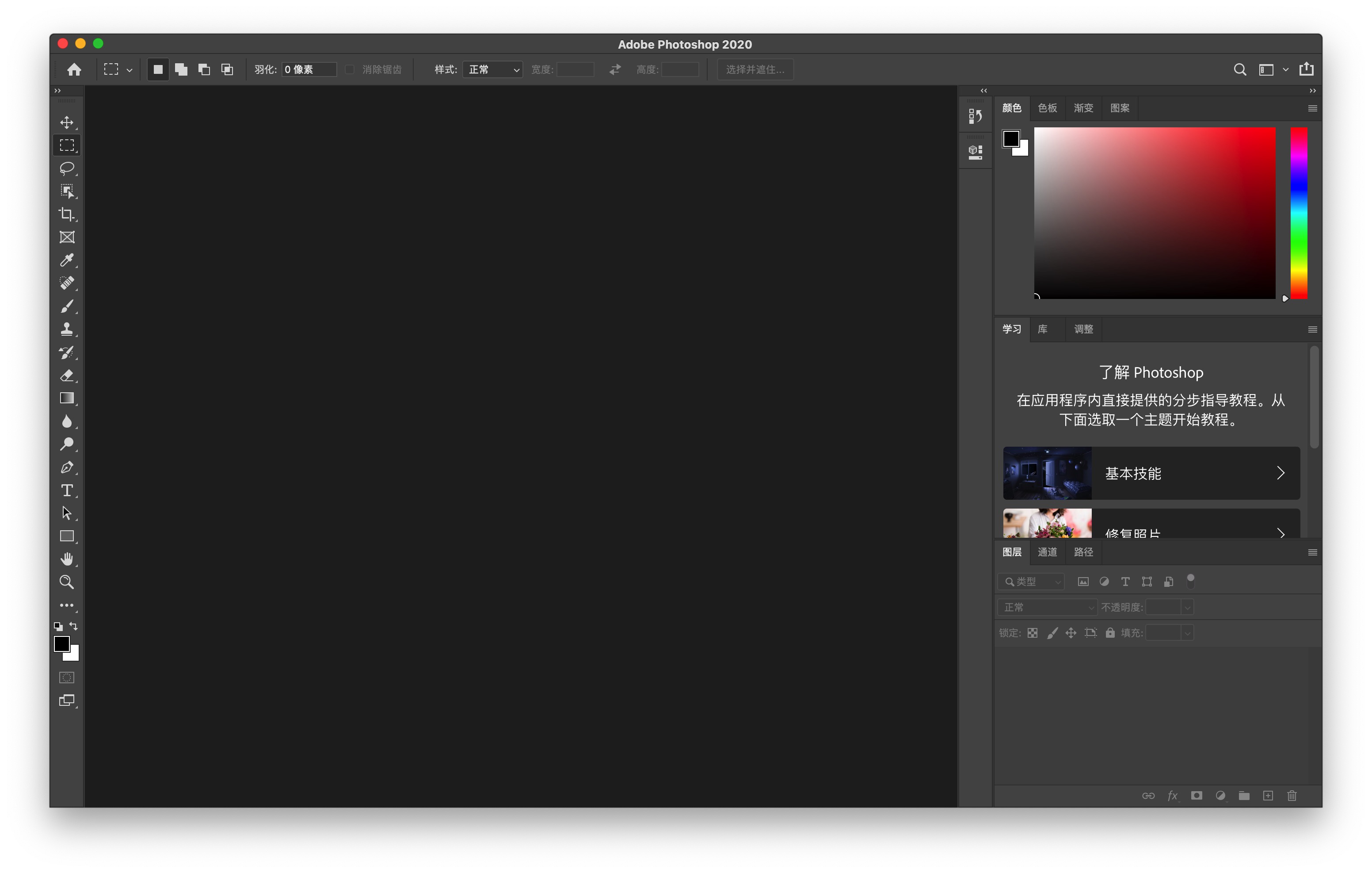Select the Move tool
This screenshot has width=1372, height=873.
[x=67, y=123]
